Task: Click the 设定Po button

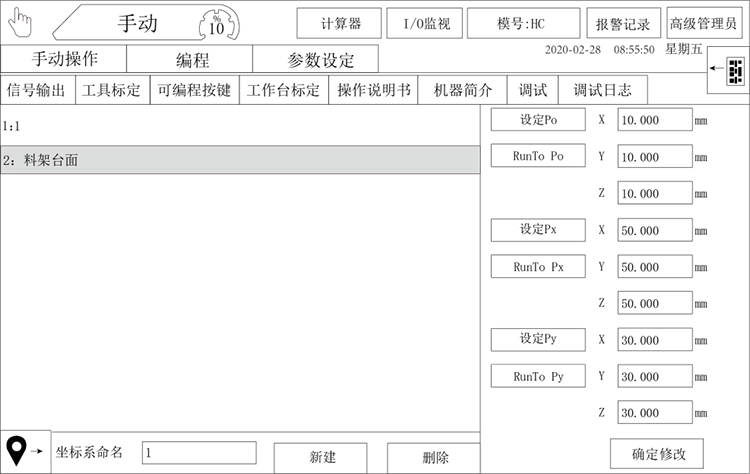Action: [x=538, y=120]
